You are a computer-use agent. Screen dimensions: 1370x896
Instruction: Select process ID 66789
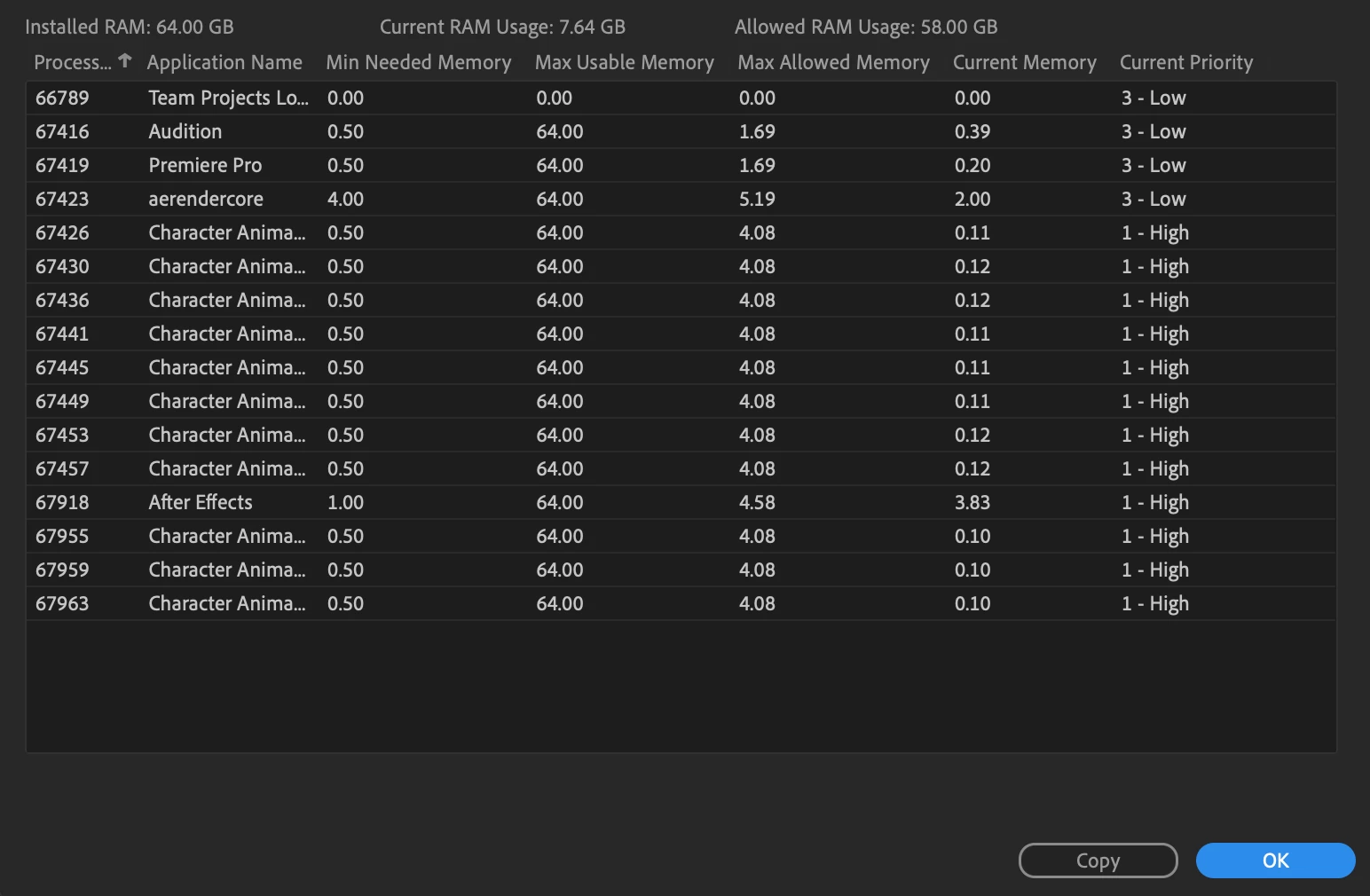[62, 98]
